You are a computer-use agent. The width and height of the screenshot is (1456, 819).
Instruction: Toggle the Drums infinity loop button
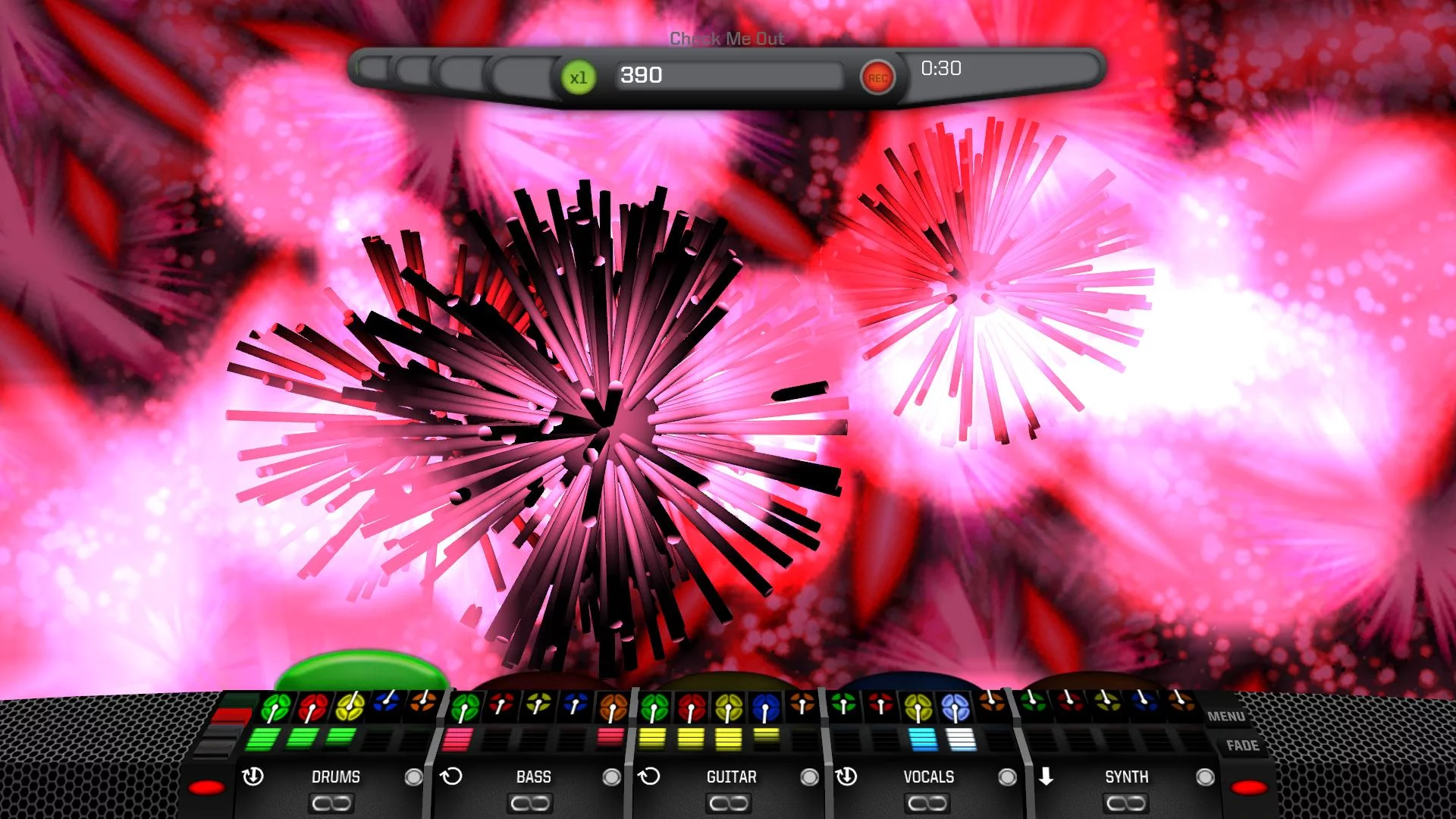331,803
